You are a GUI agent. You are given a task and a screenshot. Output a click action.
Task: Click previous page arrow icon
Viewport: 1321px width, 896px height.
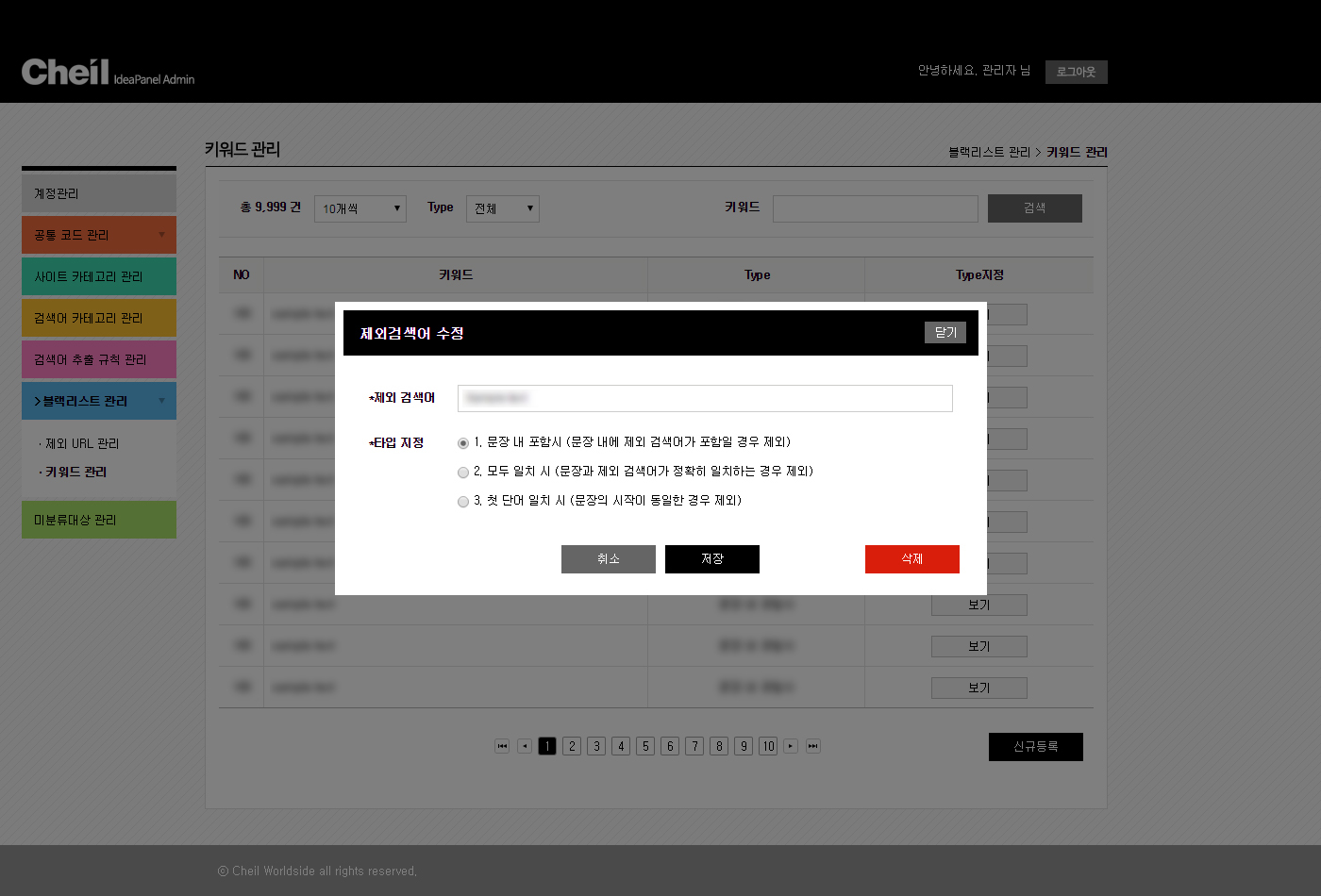pyautogui.click(x=525, y=746)
